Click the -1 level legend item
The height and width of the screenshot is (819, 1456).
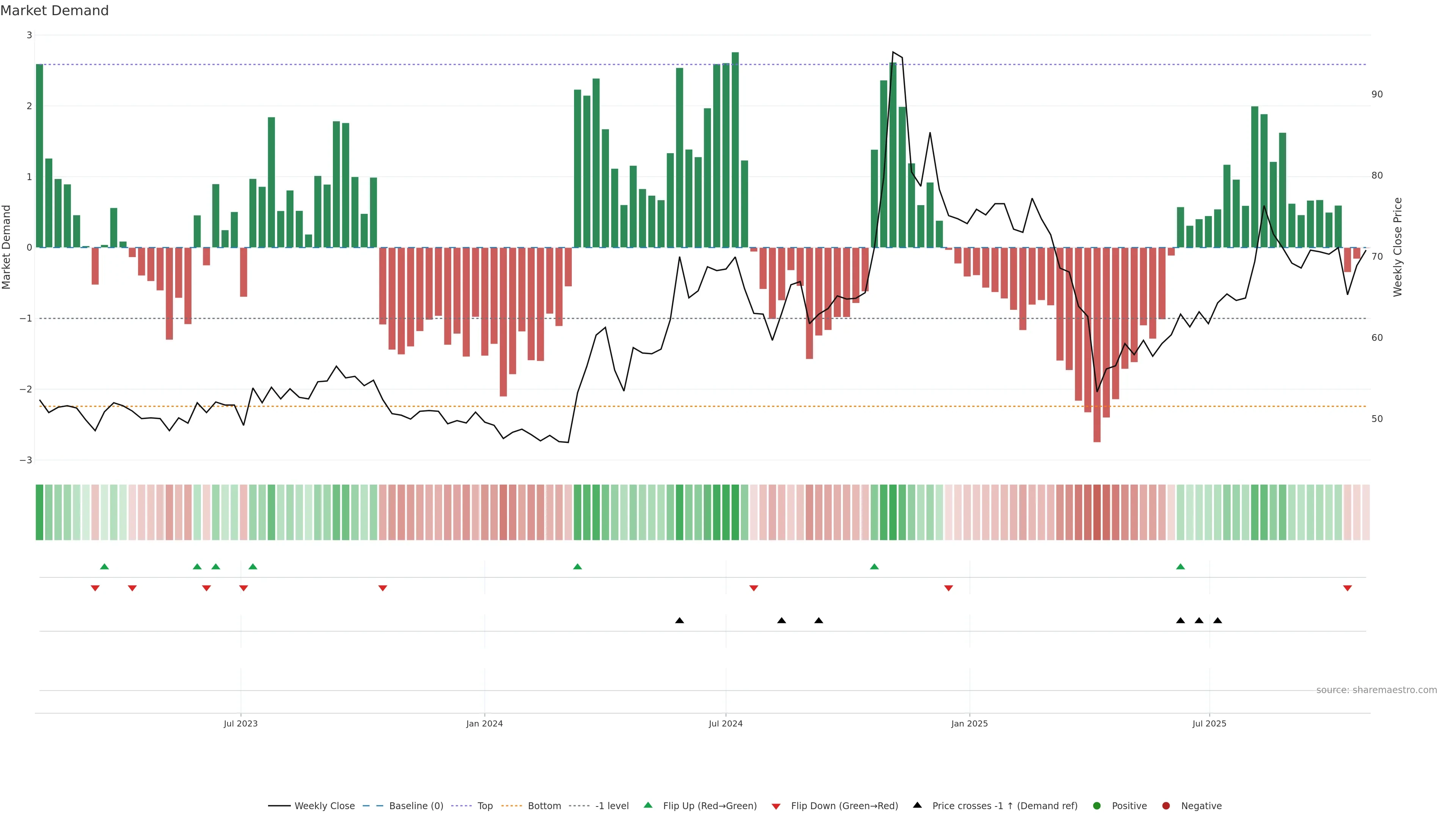point(612,805)
